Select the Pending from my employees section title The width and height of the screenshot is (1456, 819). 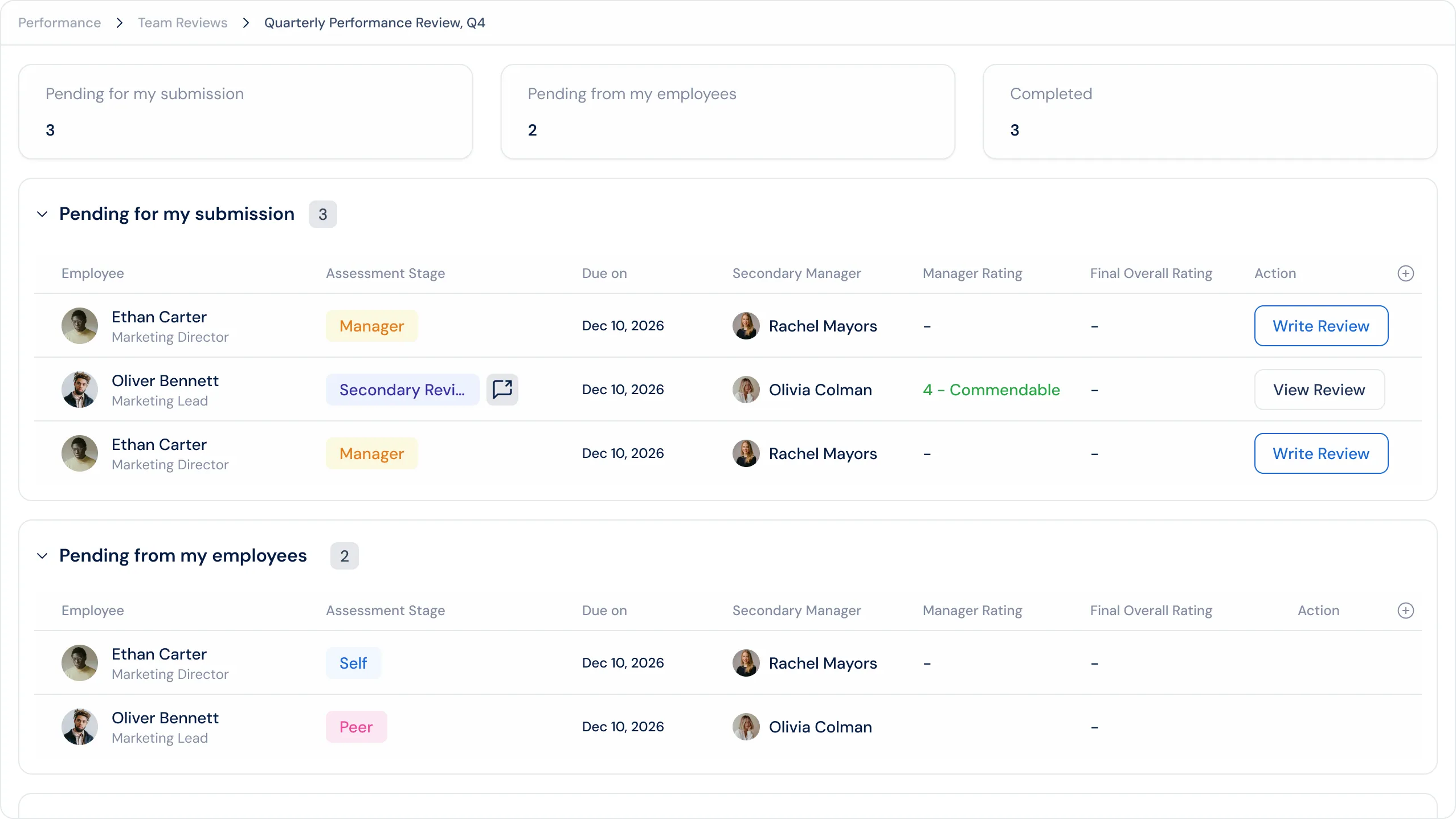(183, 556)
